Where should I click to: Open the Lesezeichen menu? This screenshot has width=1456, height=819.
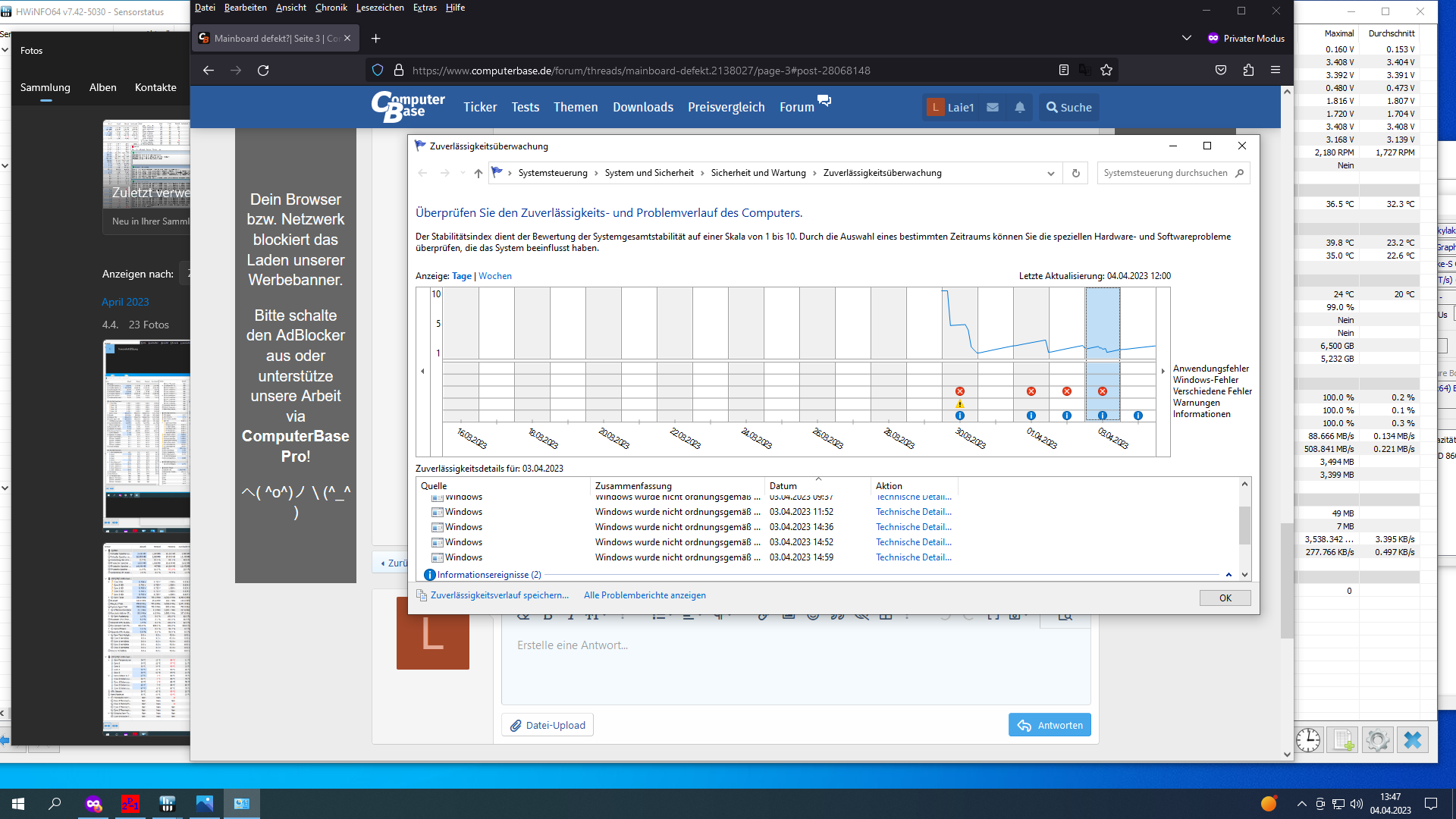tap(379, 8)
